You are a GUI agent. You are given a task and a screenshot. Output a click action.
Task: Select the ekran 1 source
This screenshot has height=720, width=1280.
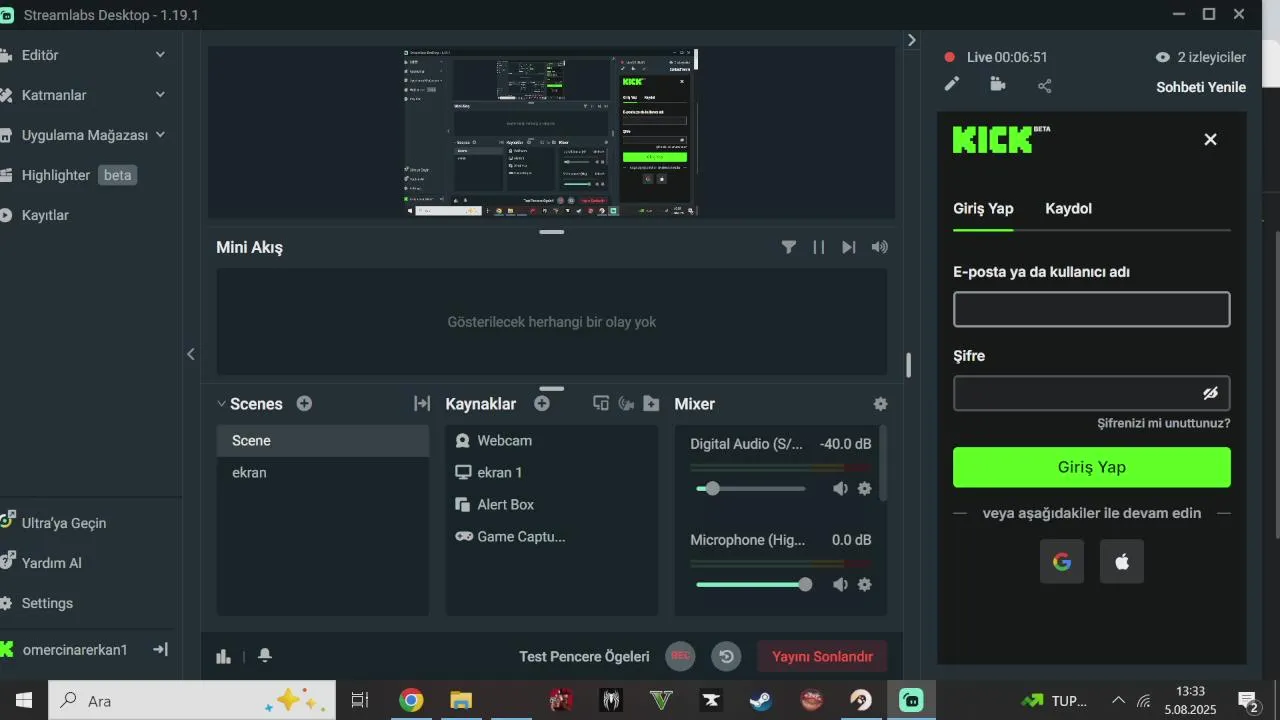coord(551,472)
